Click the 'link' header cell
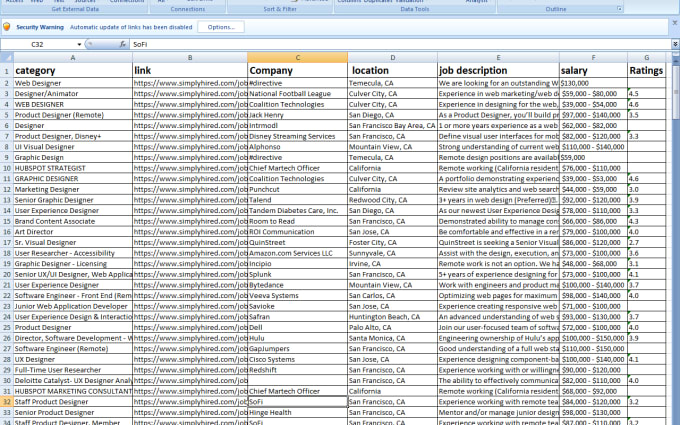 [x=190, y=71]
